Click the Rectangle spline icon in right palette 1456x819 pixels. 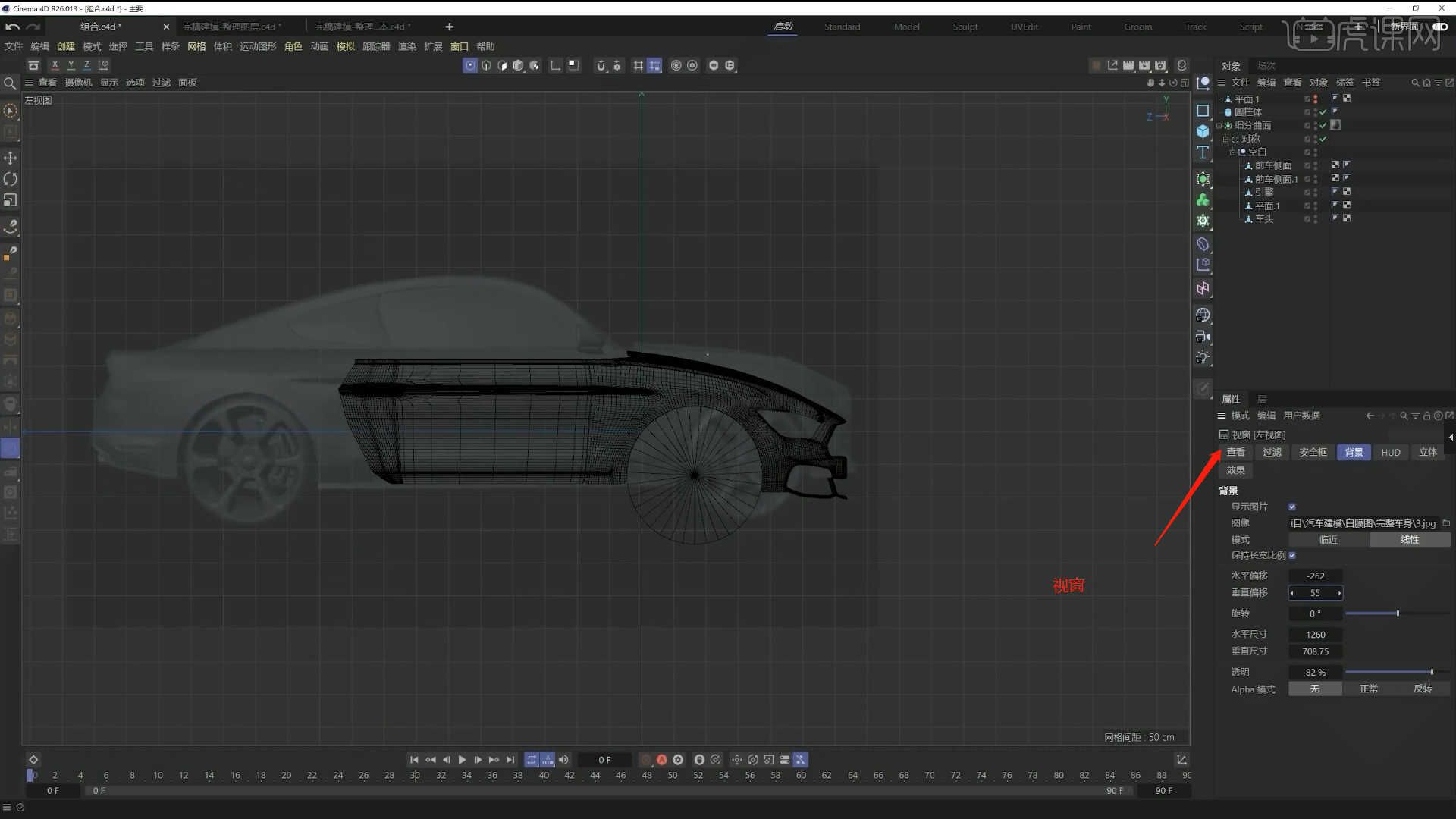click(1203, 111)
